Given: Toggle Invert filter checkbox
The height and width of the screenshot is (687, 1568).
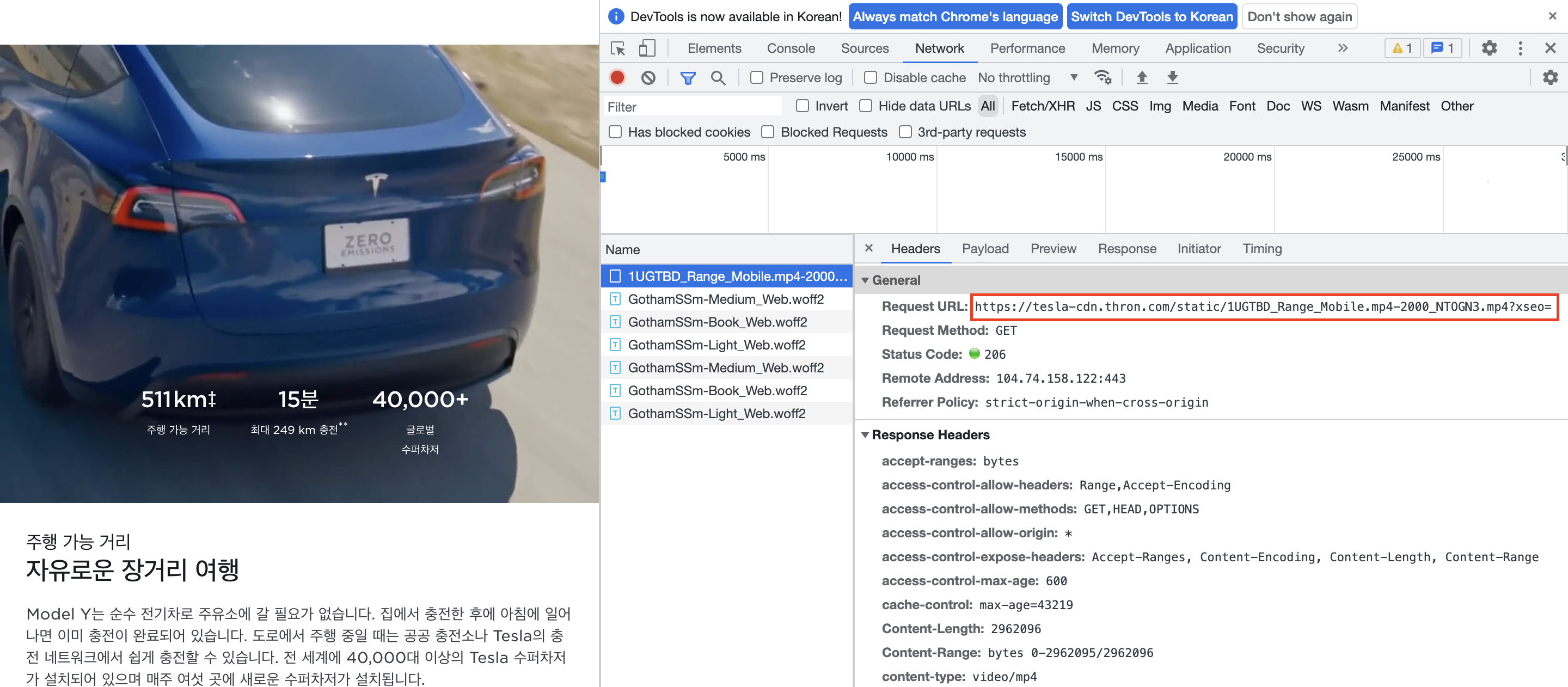Looking at the screenshot, I should click(x=803, y=106).
